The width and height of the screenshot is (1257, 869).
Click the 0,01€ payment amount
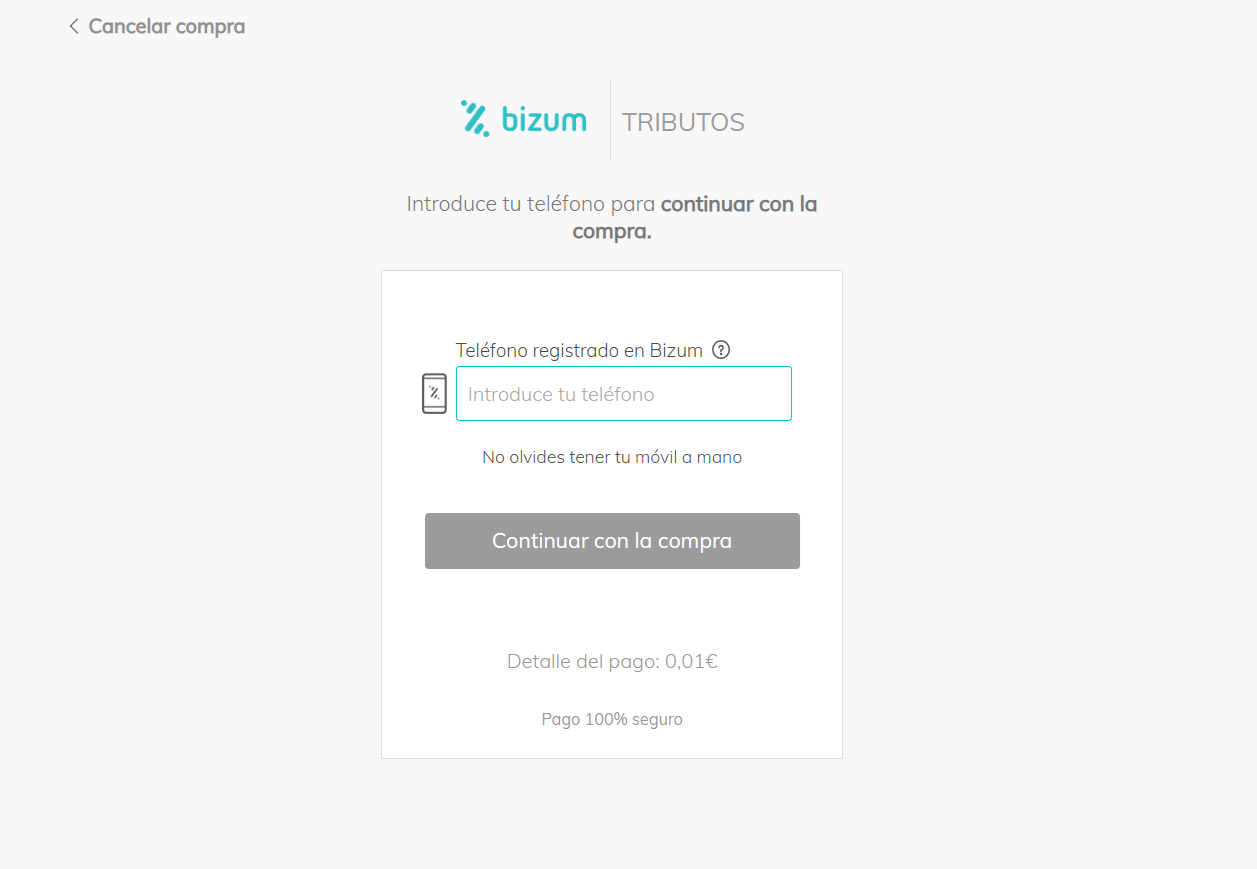pos(692,661)
